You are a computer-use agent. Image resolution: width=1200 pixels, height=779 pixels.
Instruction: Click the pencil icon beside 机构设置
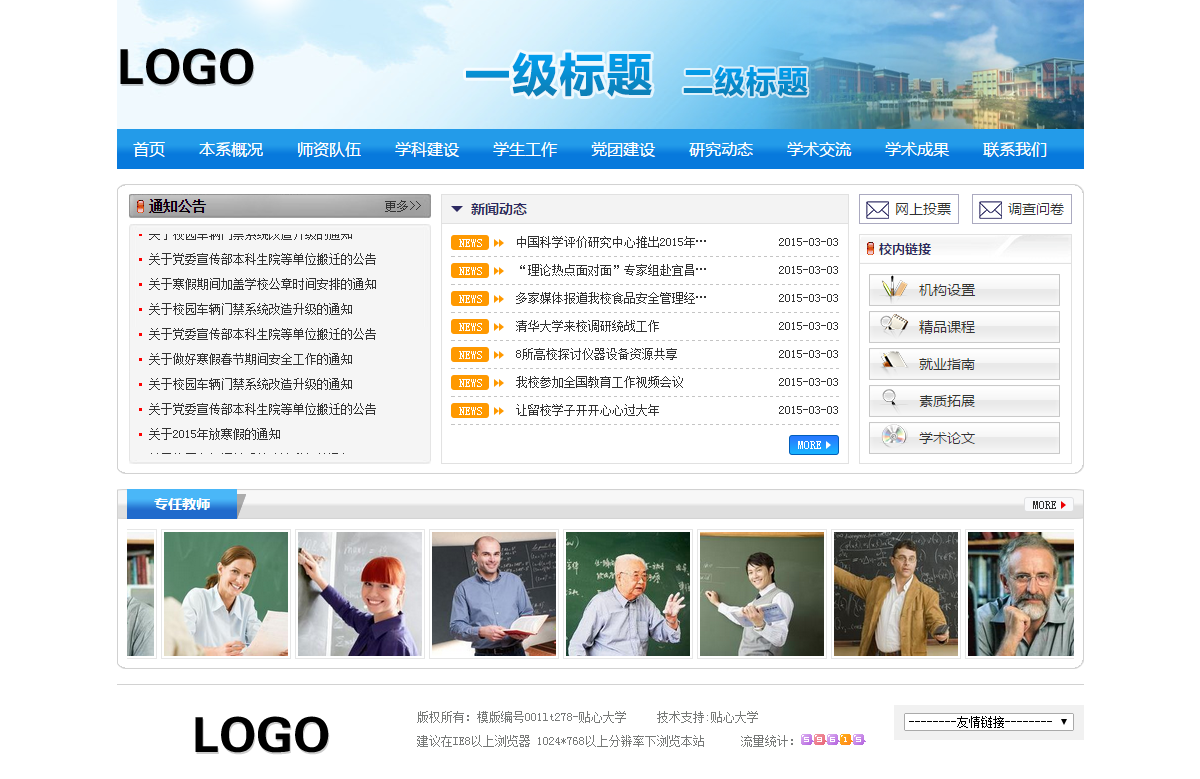[x=893, y=289]
